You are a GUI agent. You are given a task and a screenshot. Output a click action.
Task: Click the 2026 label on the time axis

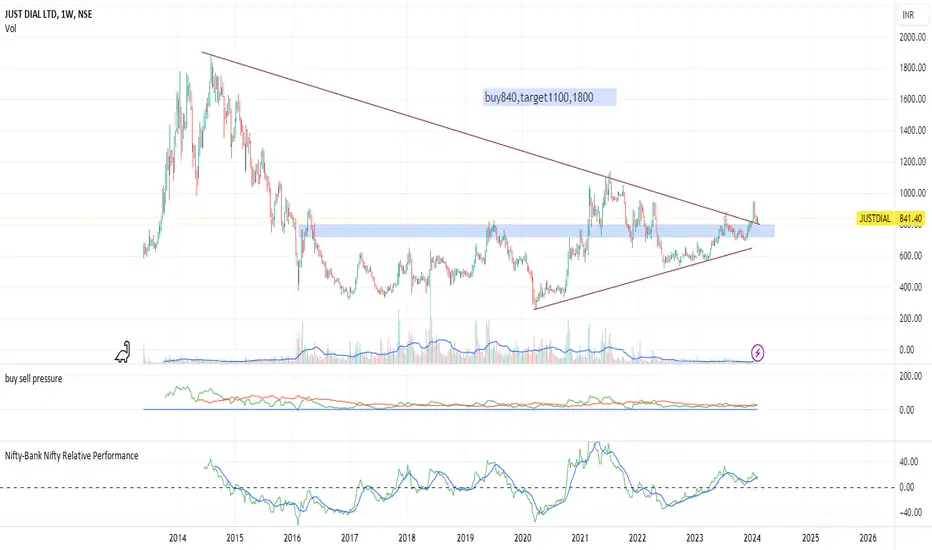pyautogui.click(x=868, y=538)
